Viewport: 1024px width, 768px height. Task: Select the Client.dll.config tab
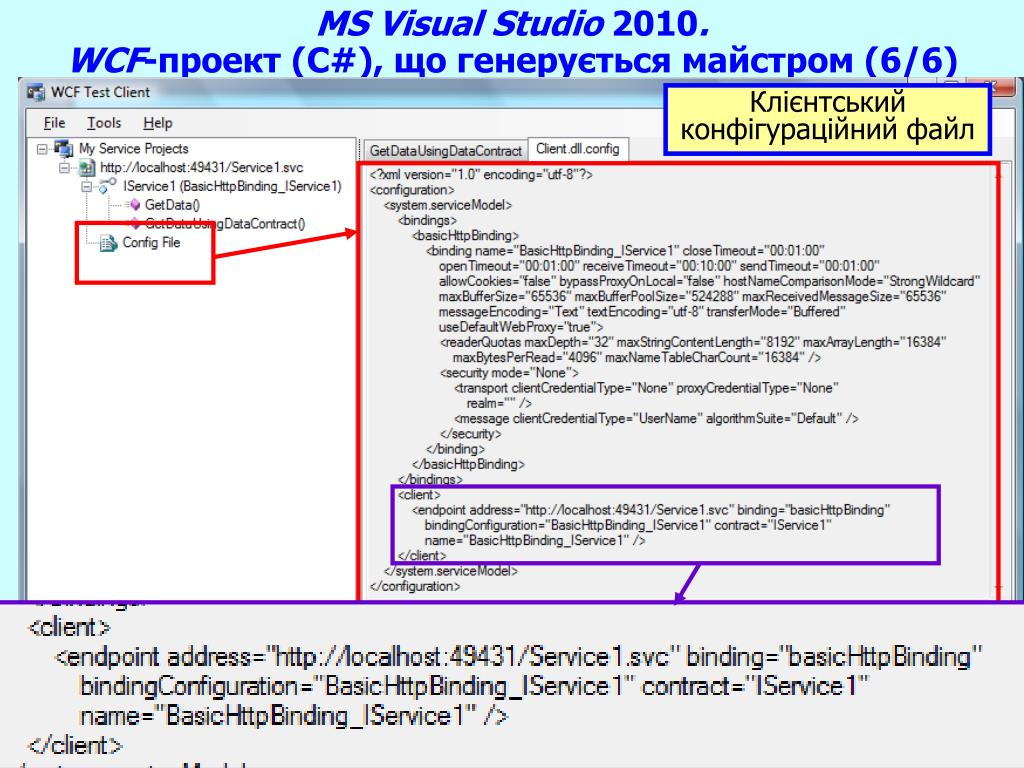click(x=577, y=149)
